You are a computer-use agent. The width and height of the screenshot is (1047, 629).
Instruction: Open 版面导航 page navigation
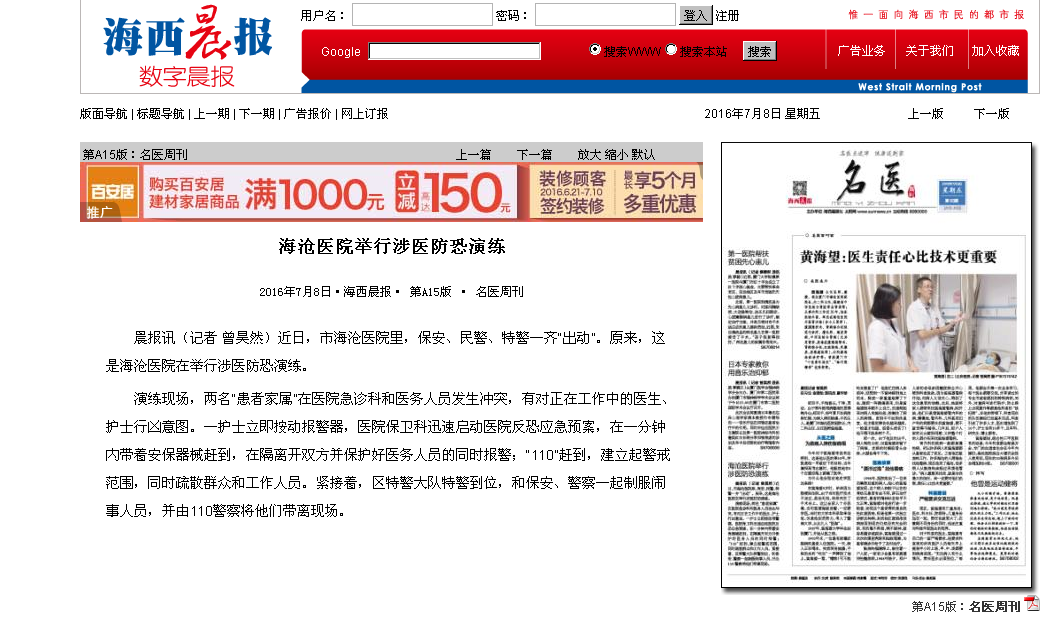103,114
